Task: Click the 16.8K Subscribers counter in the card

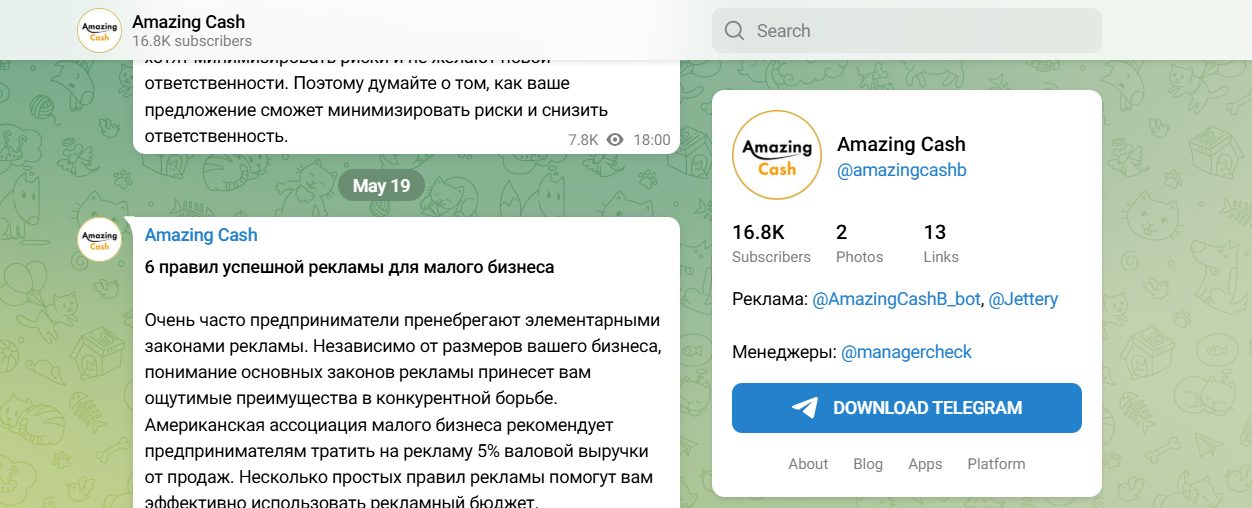Action: tap(771, 244)
